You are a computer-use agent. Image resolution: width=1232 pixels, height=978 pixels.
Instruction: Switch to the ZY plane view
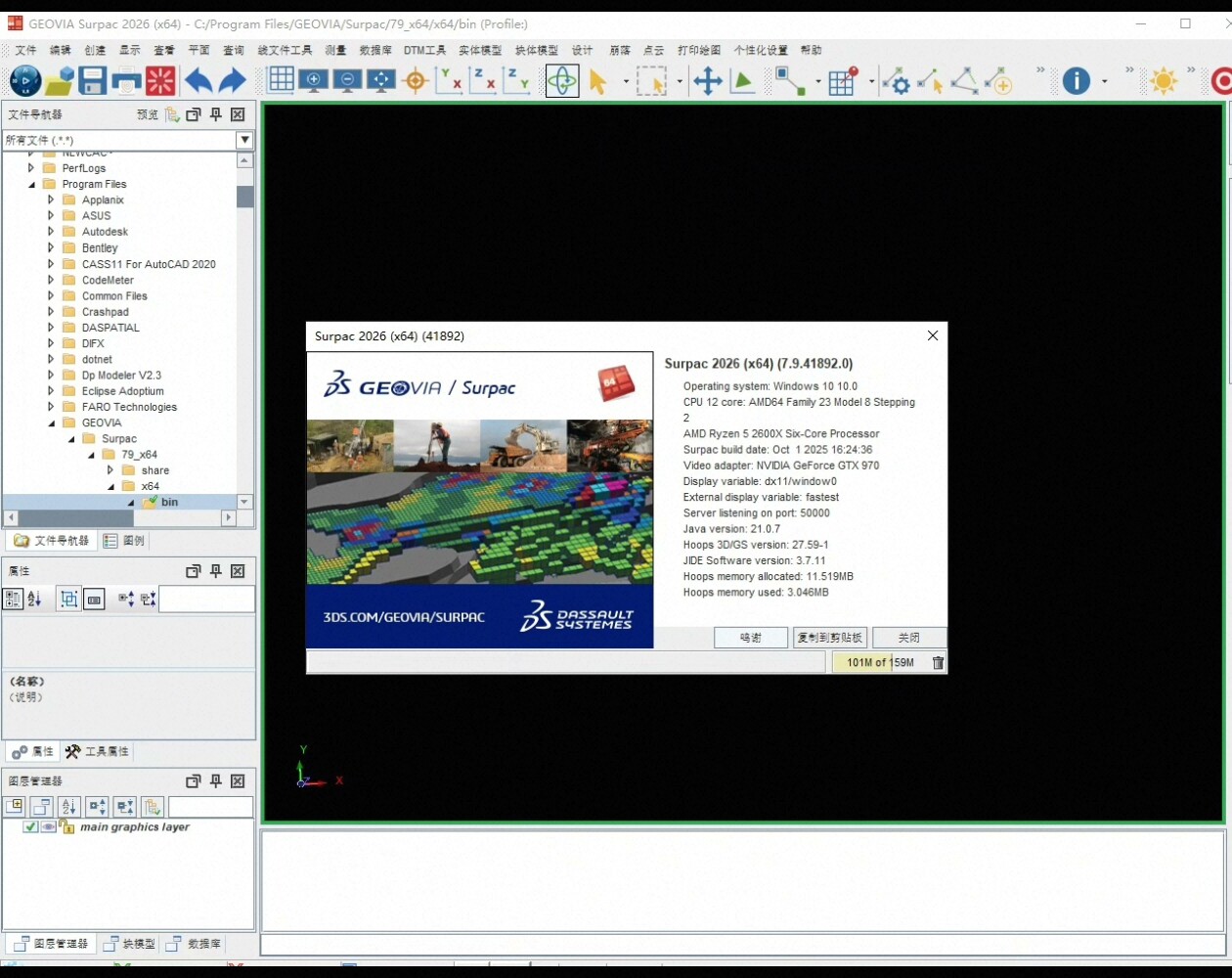516,80
